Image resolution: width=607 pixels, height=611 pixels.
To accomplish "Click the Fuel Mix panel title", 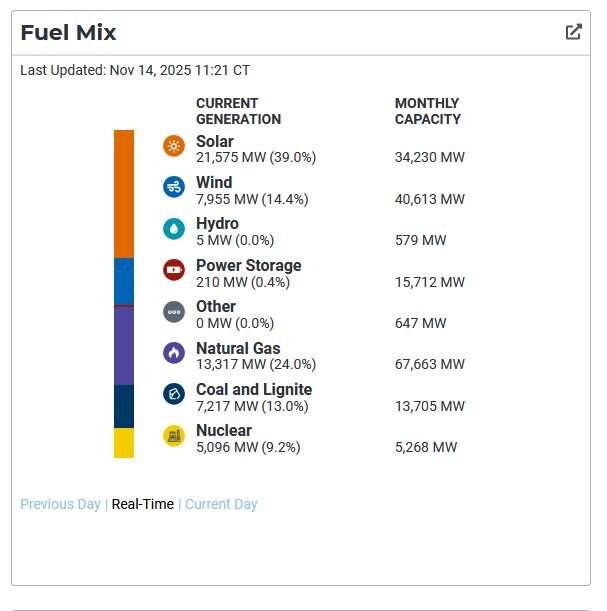I will 68,32.
